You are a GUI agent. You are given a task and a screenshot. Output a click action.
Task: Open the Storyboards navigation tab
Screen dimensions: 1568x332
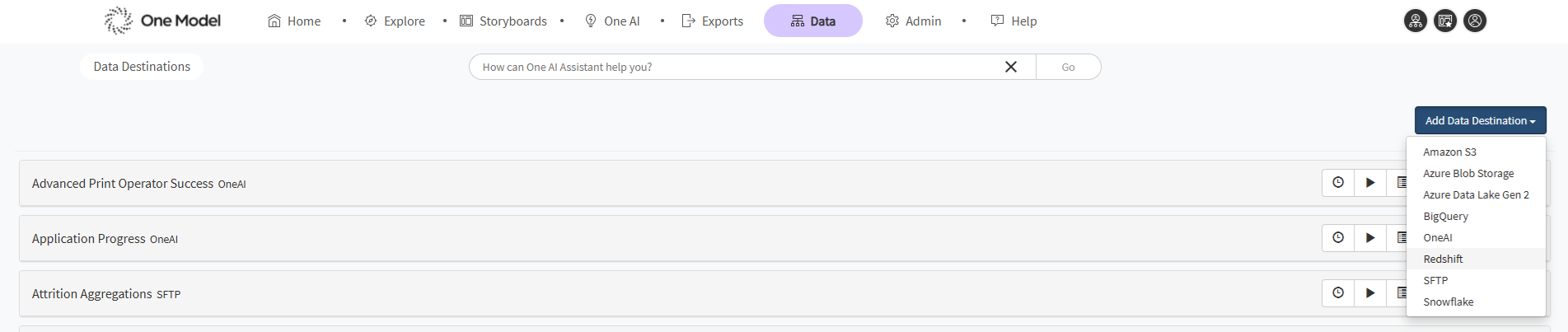(x=503, y=21)
